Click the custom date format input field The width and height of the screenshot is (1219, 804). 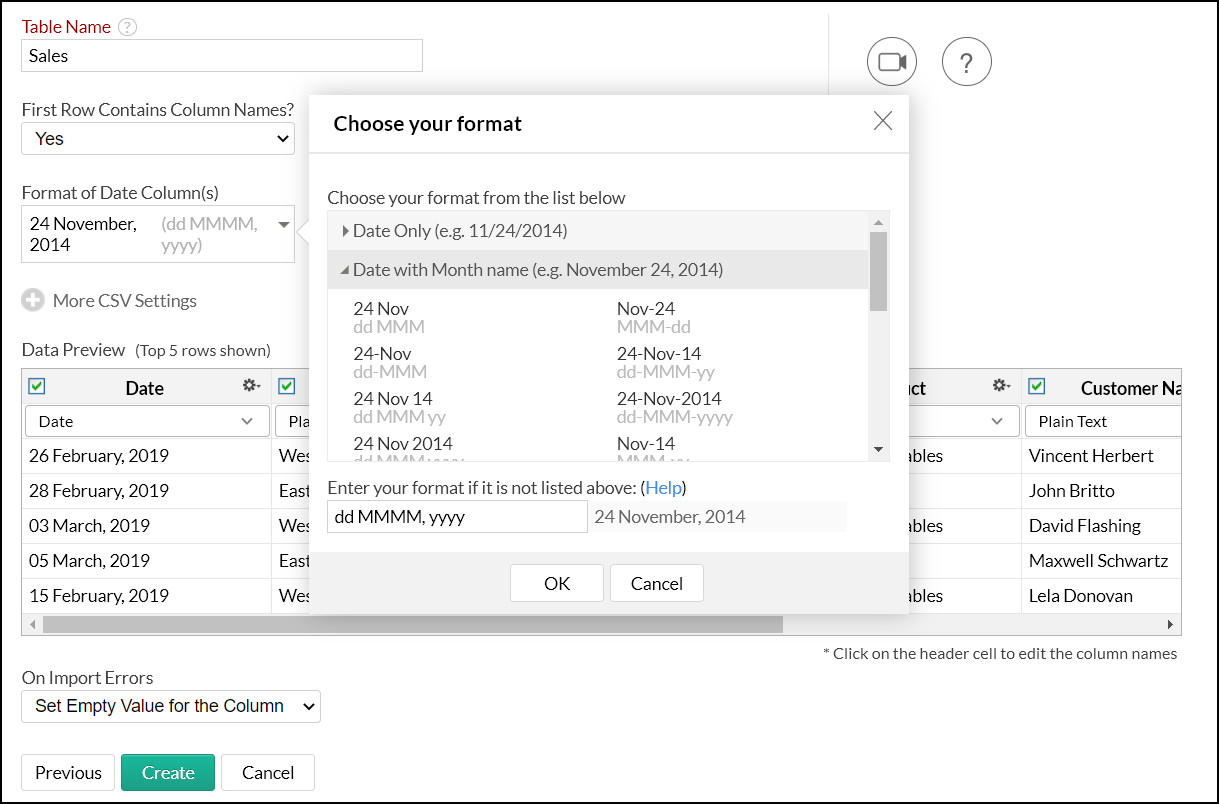click(457, 517)
